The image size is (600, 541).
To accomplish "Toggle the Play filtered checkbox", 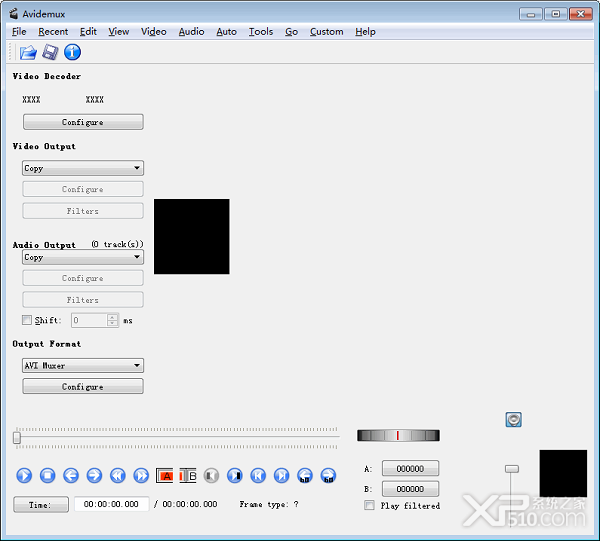I will coord(369,505).
